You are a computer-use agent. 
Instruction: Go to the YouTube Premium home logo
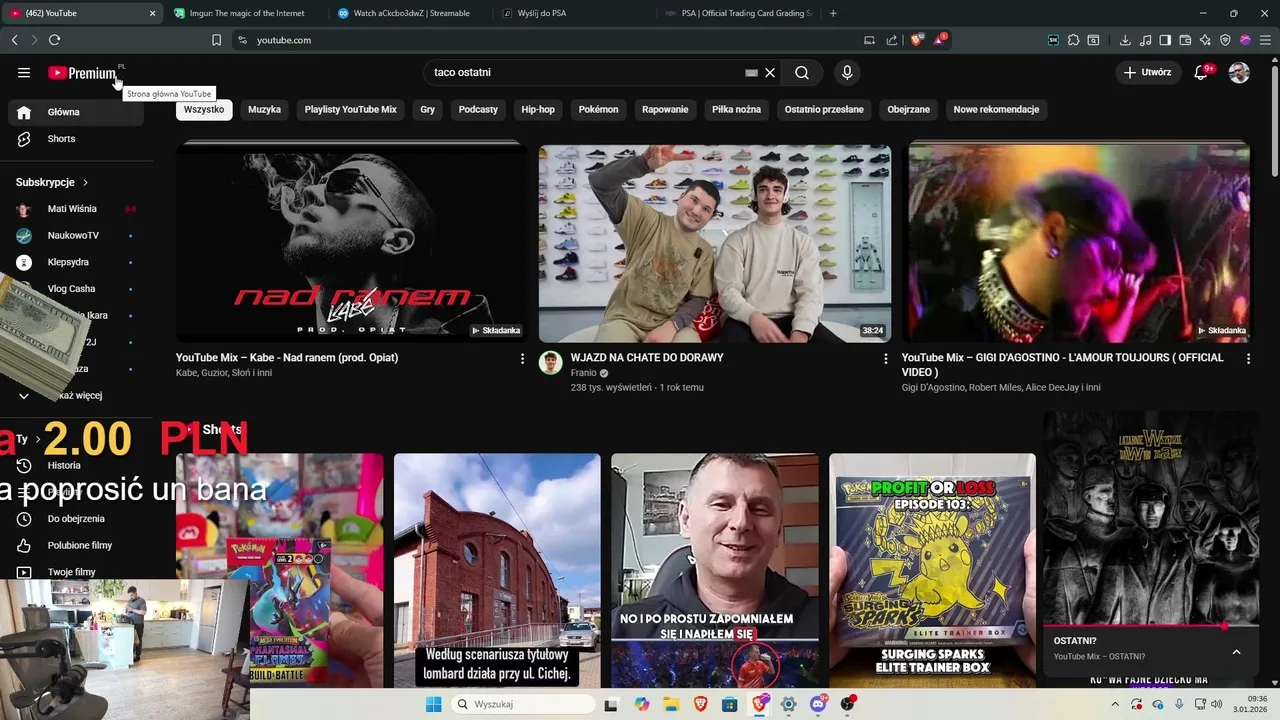(82, 73)
